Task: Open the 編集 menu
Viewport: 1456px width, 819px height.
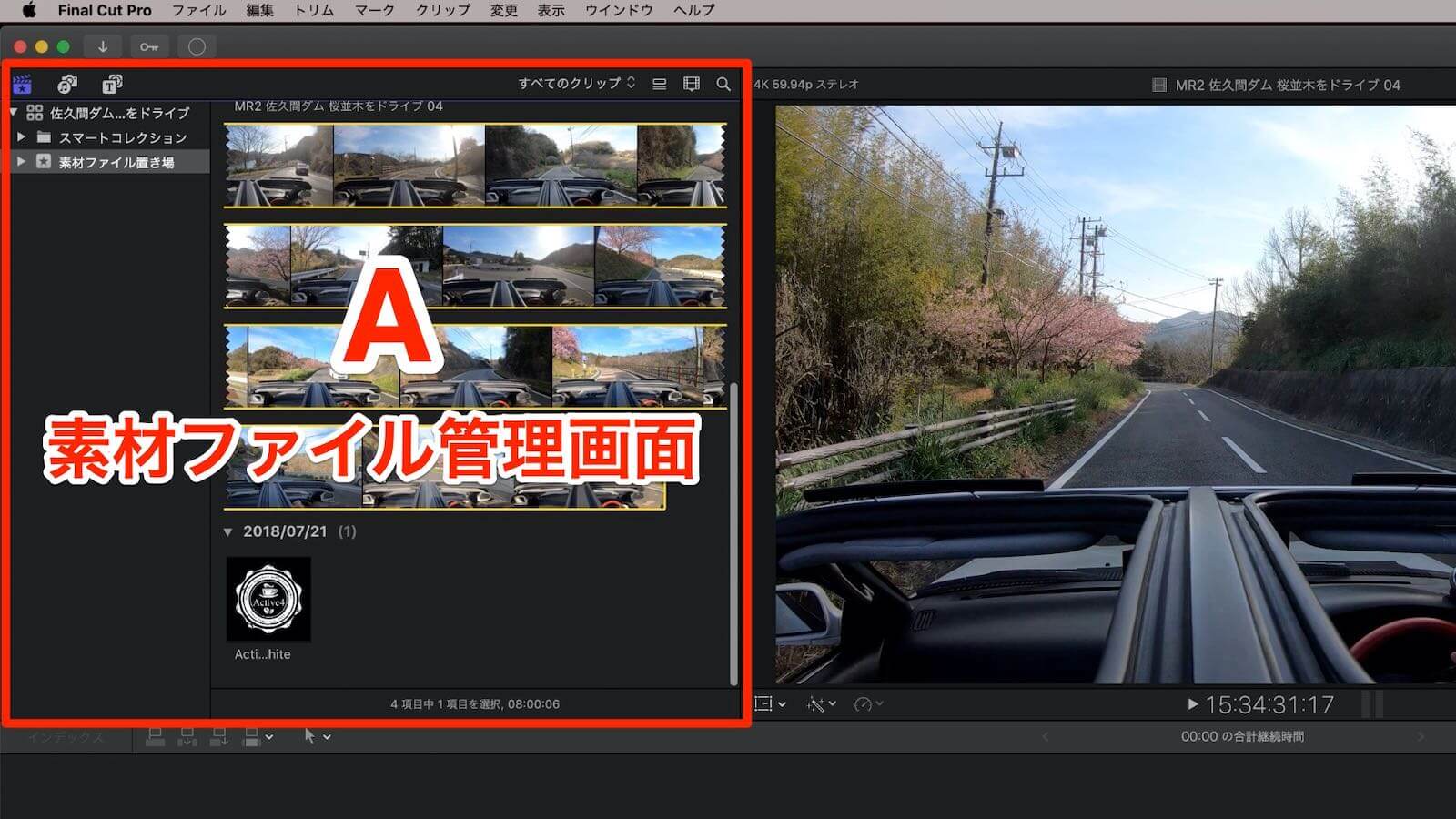Action: (259, 10)
